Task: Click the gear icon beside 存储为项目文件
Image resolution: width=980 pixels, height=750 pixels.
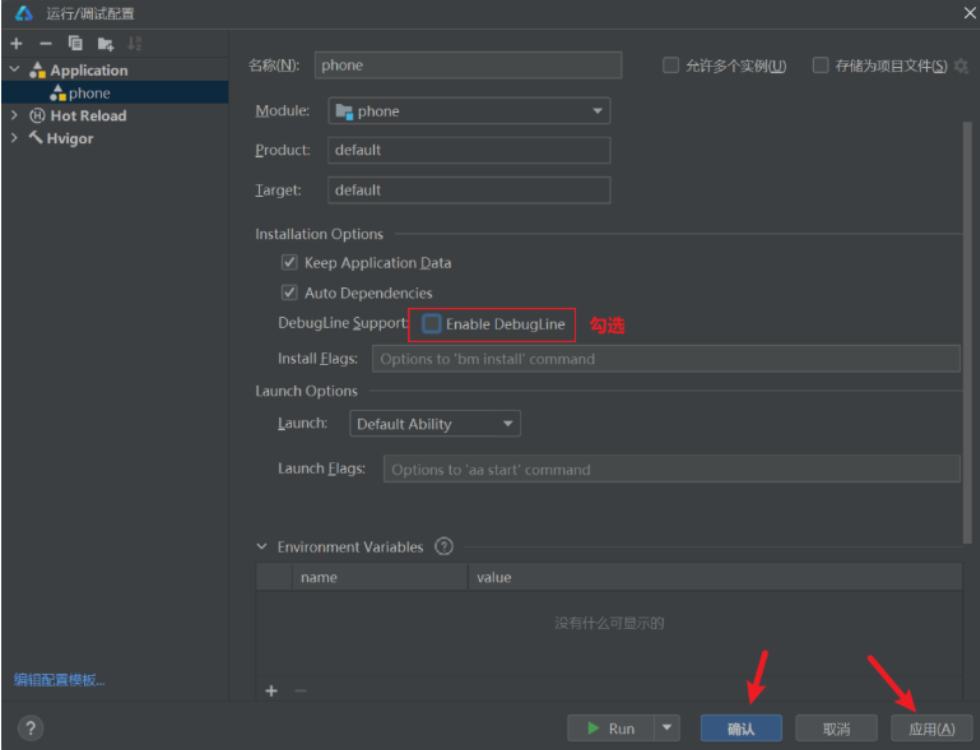Action: pyautogui.click(x=961, y=66)
